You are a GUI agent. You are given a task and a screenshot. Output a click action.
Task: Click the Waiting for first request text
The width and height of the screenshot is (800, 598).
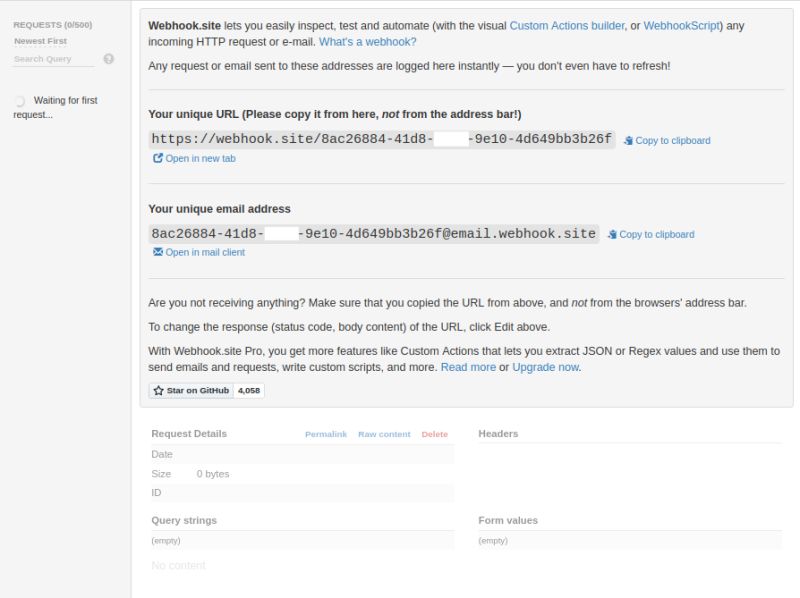[56, 108]
